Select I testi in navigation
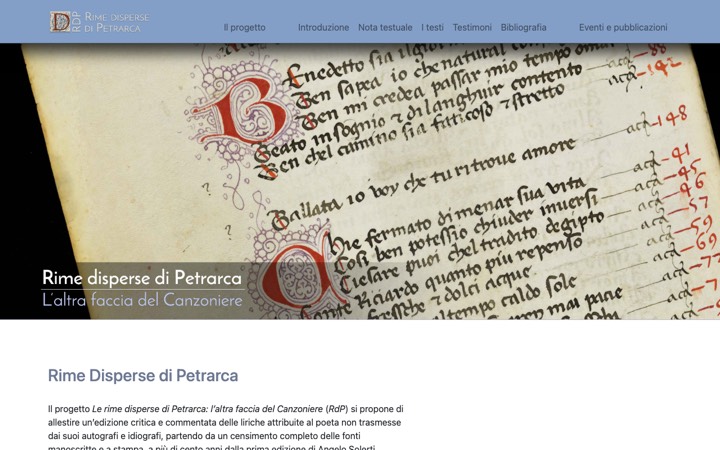Image resolution: width=720 pixels, height=450 pixels. [x=433, y=28]
